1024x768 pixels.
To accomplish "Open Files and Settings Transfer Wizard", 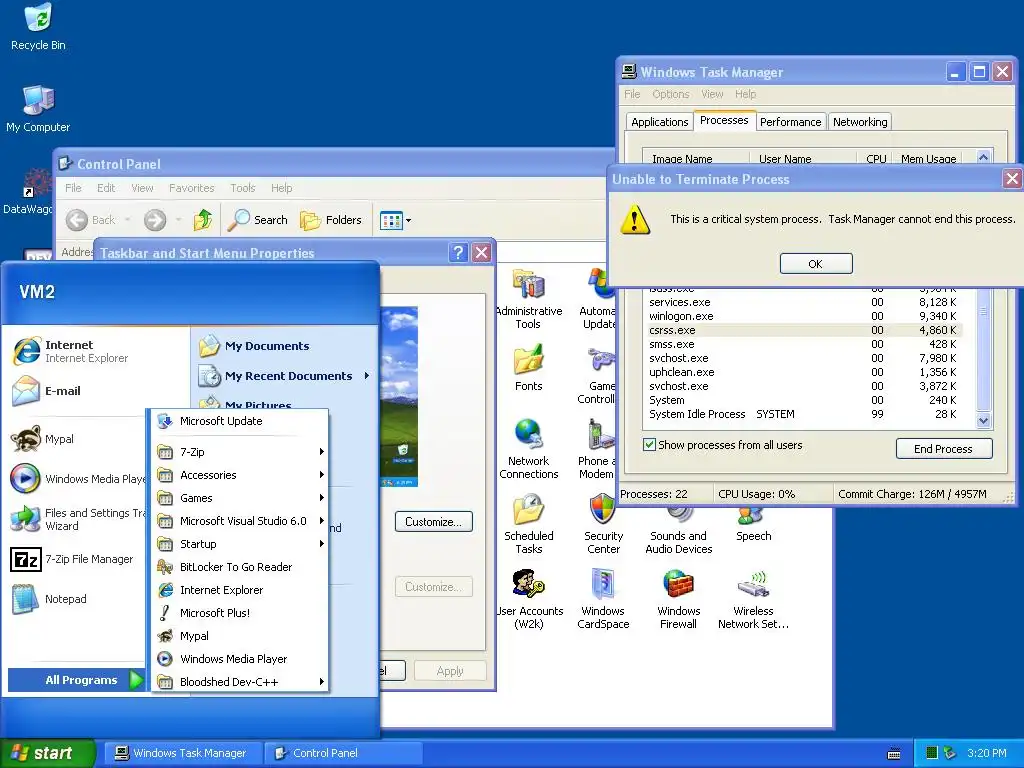I will coord(77,519).
